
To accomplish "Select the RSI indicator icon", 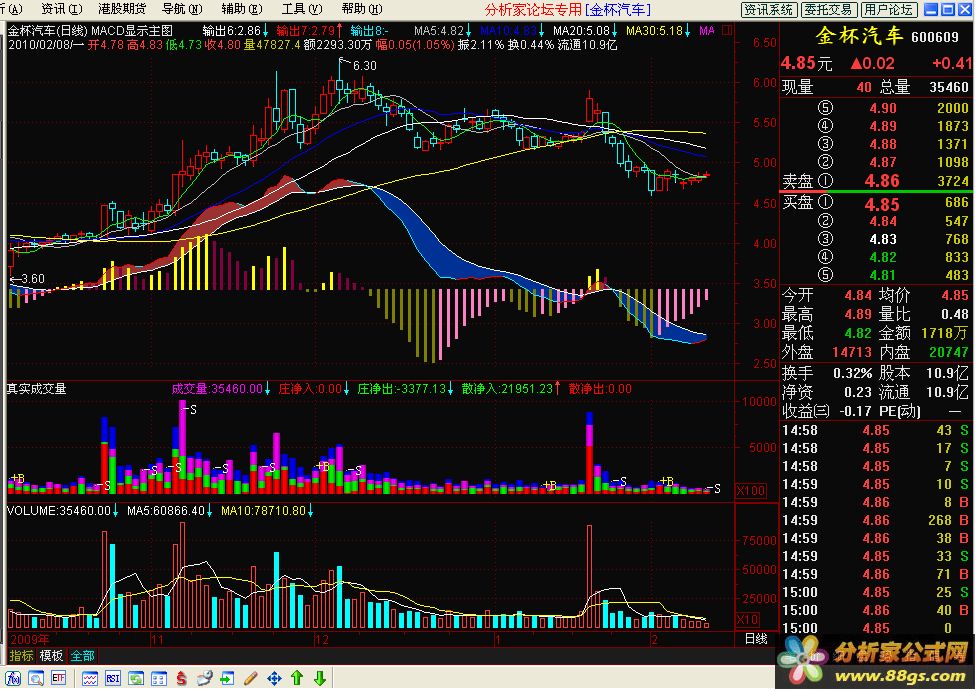I will [x=113, y=678].
